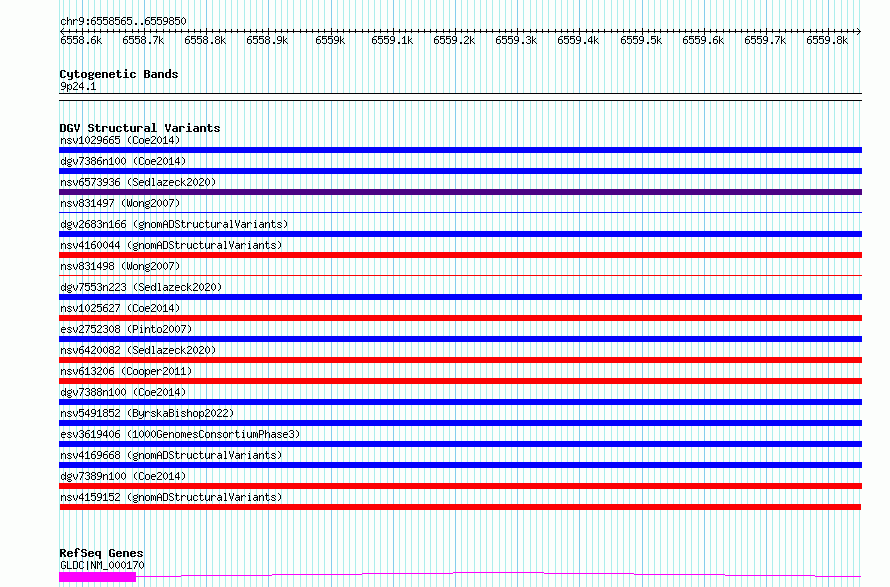Click the red bar under nsv613206
890x587 pixels.
[x=460, y=381]
